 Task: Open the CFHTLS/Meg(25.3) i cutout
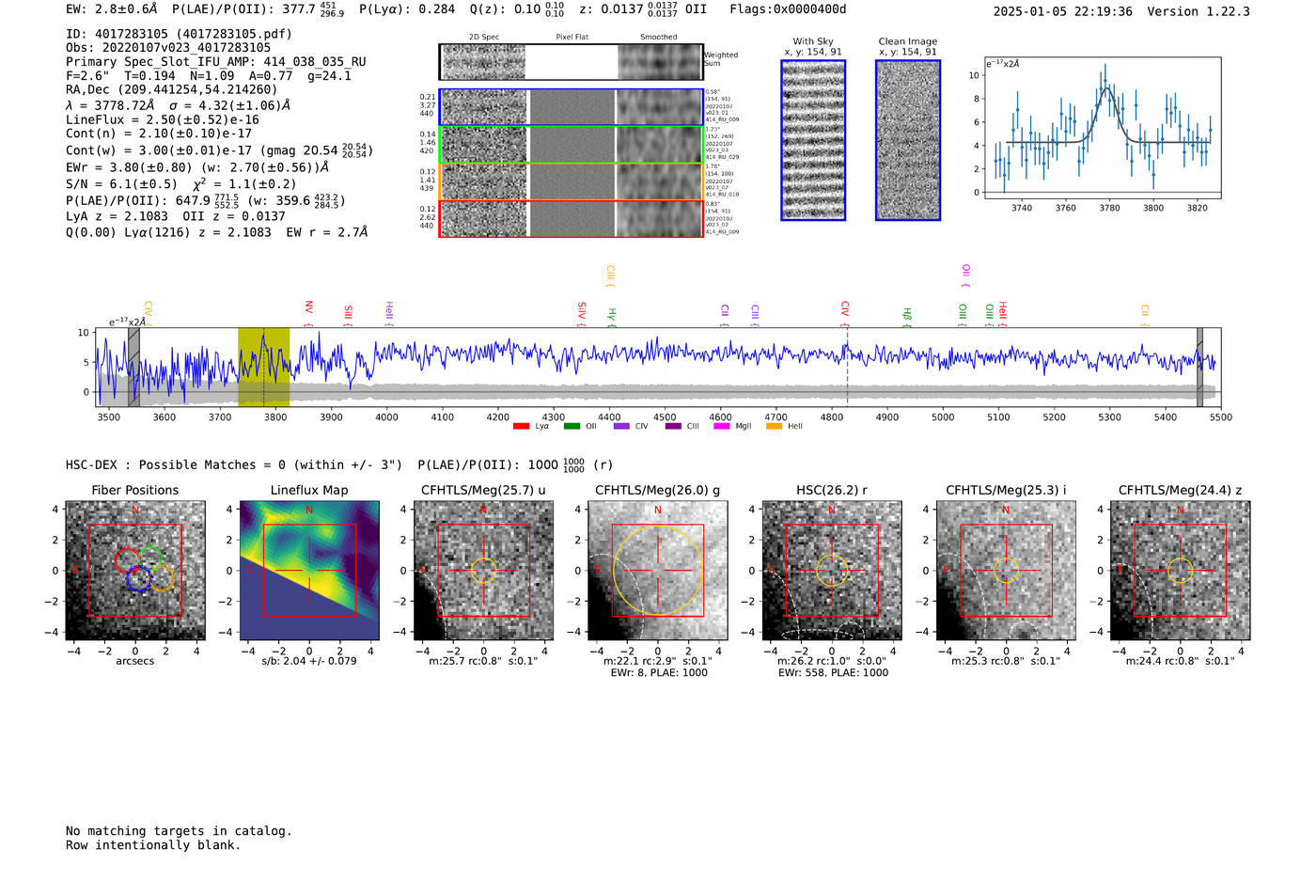tap(1006, 571)
